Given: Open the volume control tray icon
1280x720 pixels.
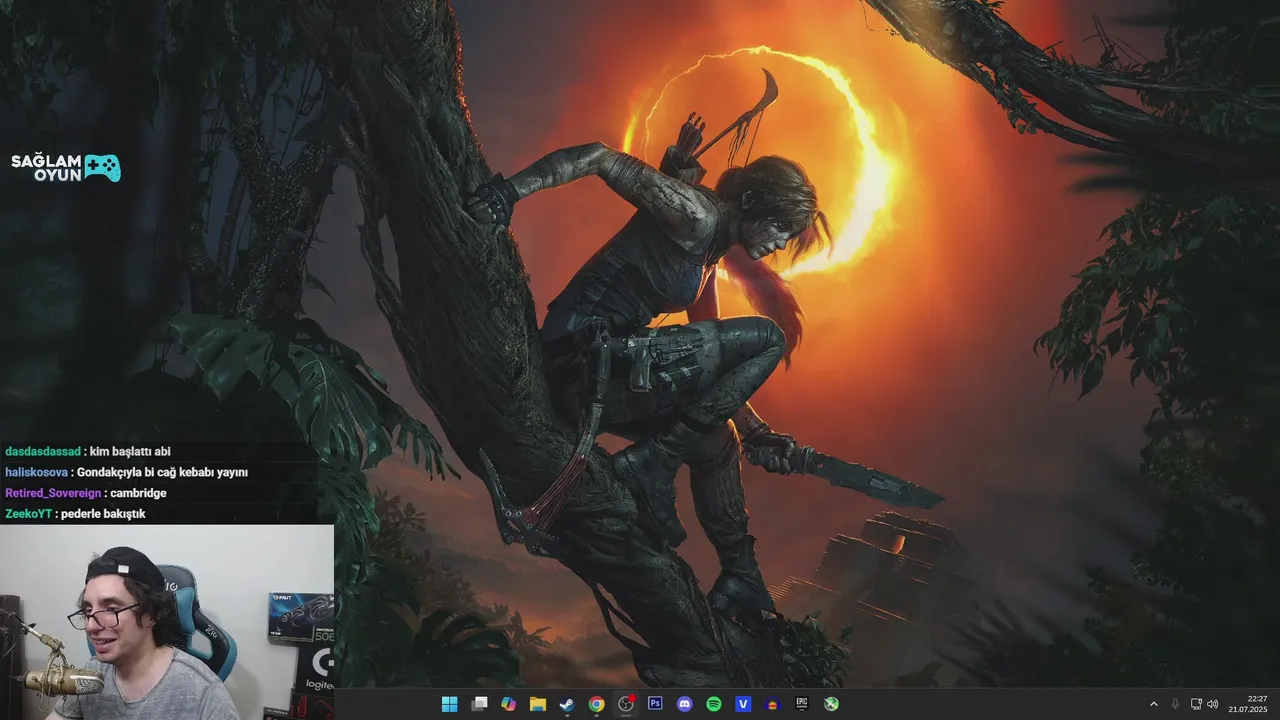Looking at the screenshot, I should 1213,704.
